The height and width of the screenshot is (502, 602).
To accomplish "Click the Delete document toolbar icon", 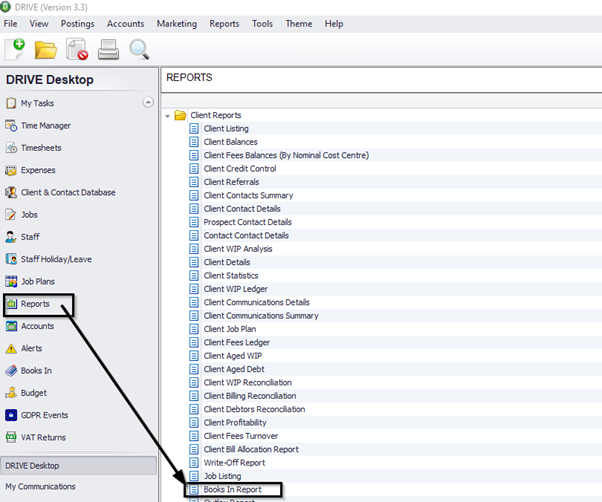I will [77, 49].
